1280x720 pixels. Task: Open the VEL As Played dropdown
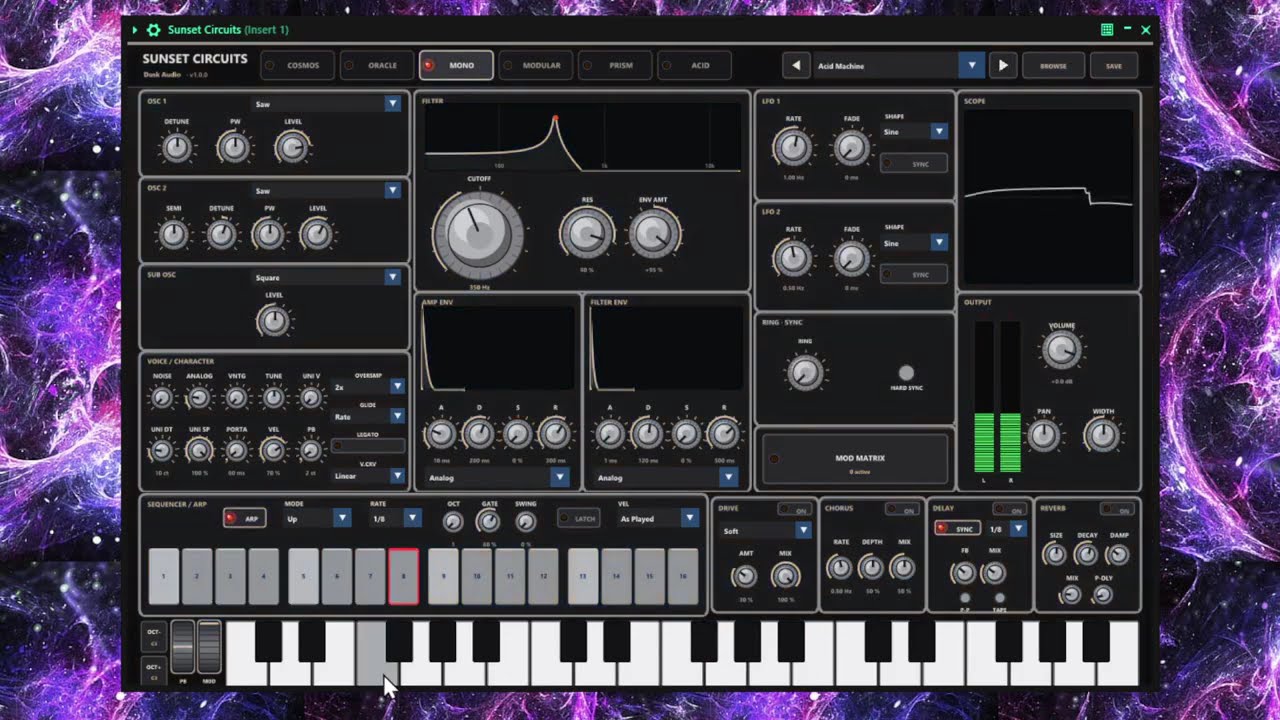pyautogui.click(x=657, y=518)
